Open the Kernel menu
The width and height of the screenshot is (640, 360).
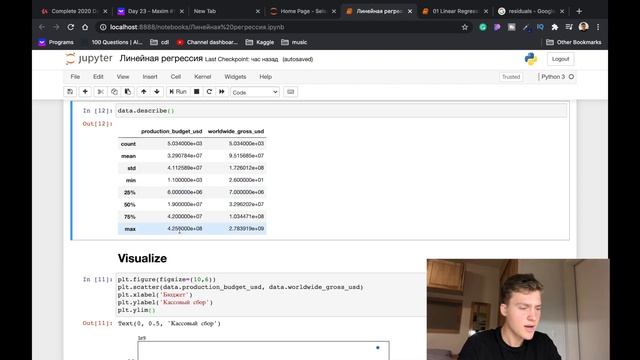(x=202, y=77)
